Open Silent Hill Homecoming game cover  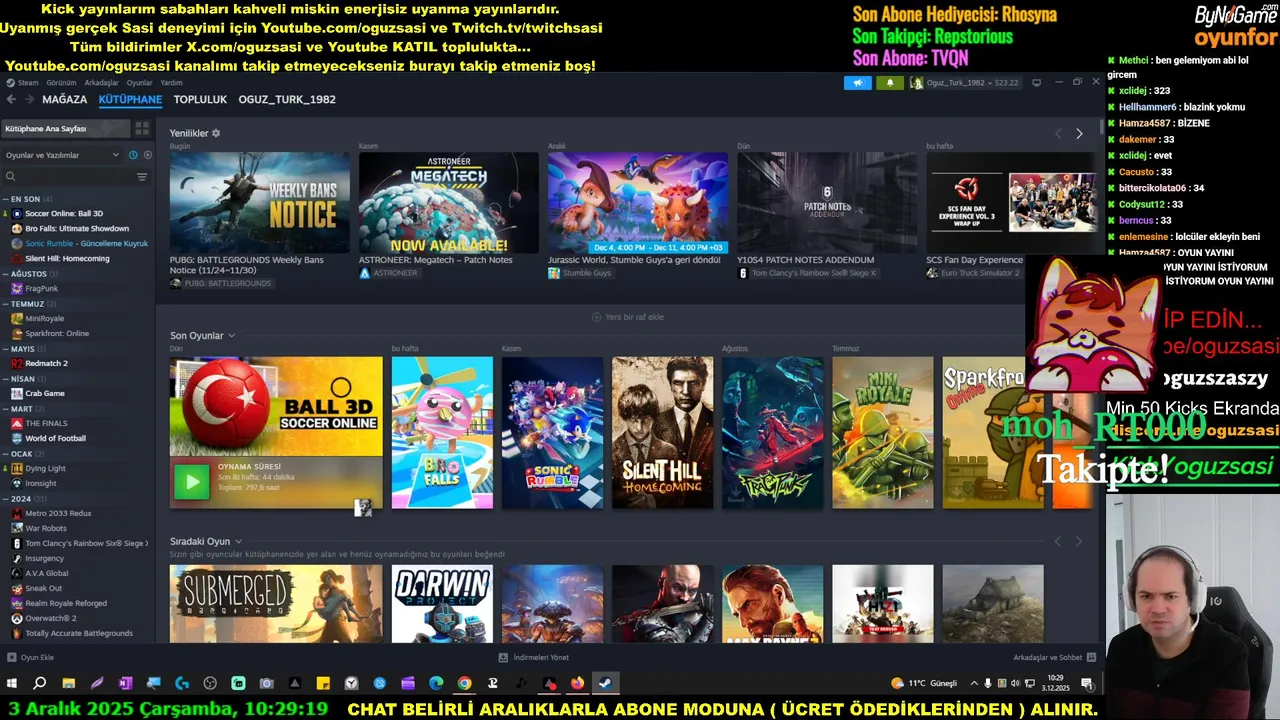coord(662,433)
